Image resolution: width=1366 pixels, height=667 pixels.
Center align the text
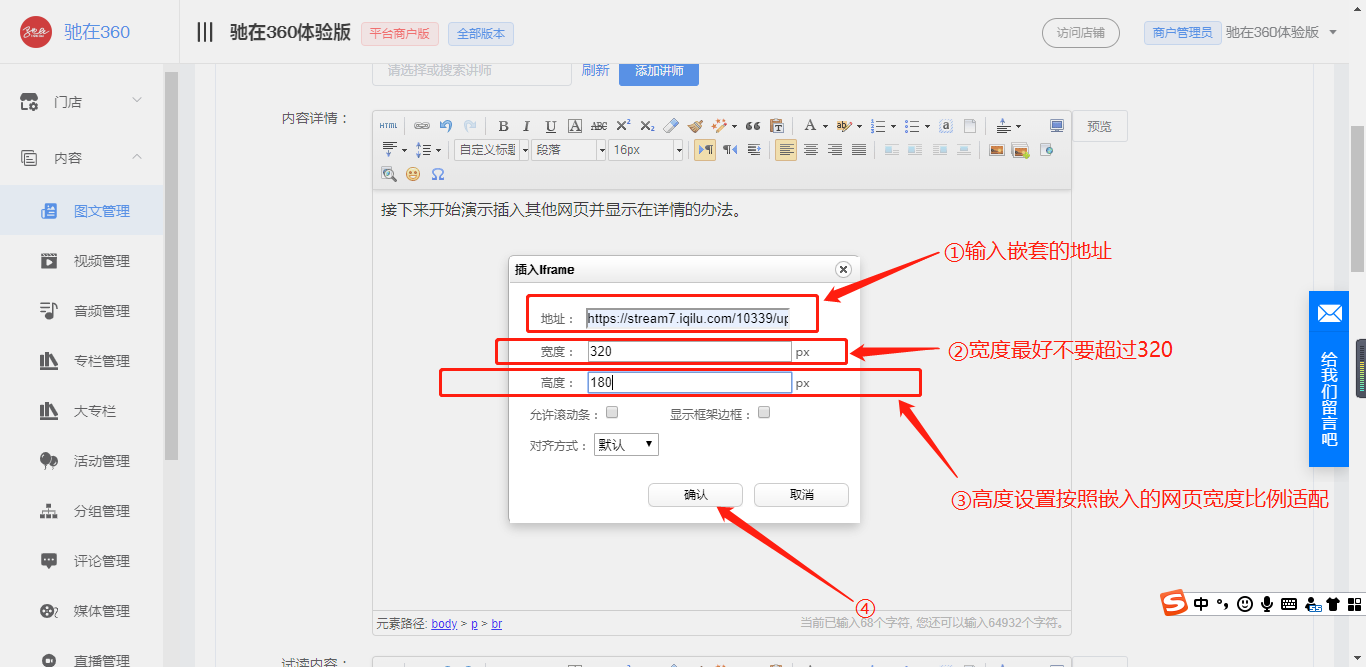tap(811, 150)
